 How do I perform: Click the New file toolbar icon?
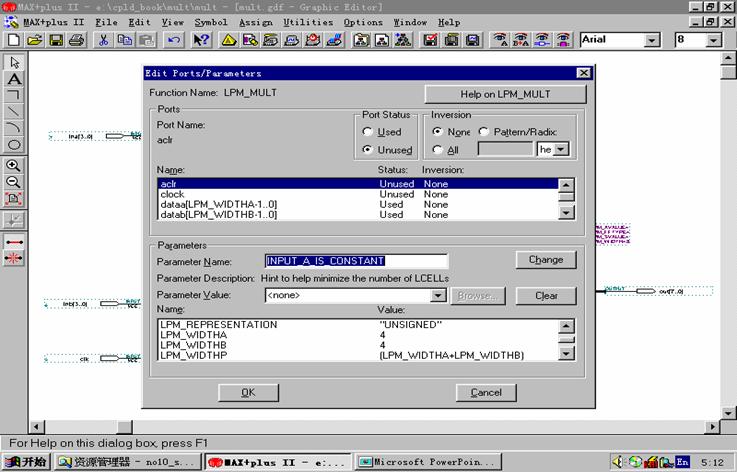14,40
